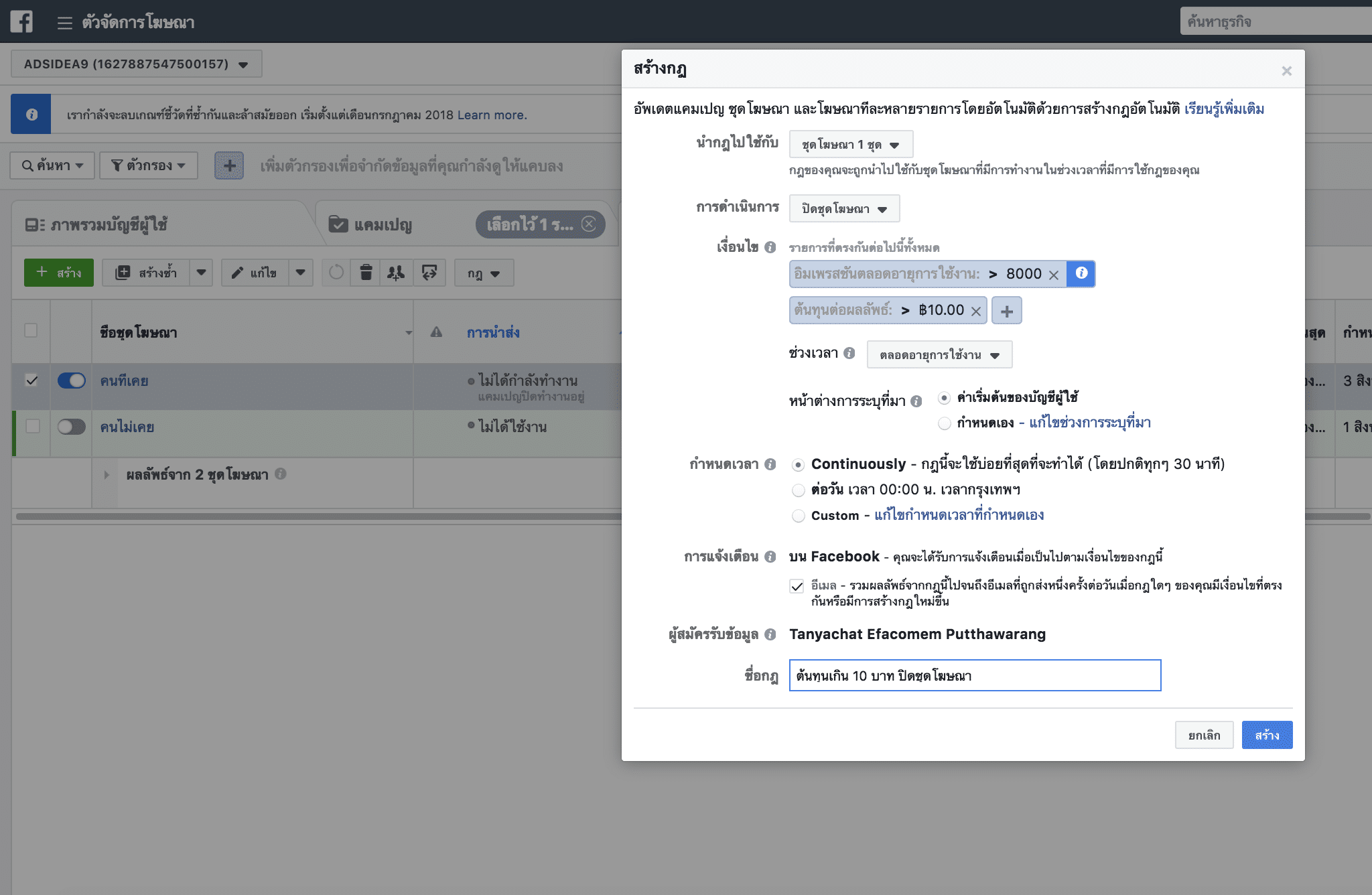Screen dimensions: 1372x895
Task: Open the hamburger menu beside Ads Manager title
Action: (x=64, y=23)
